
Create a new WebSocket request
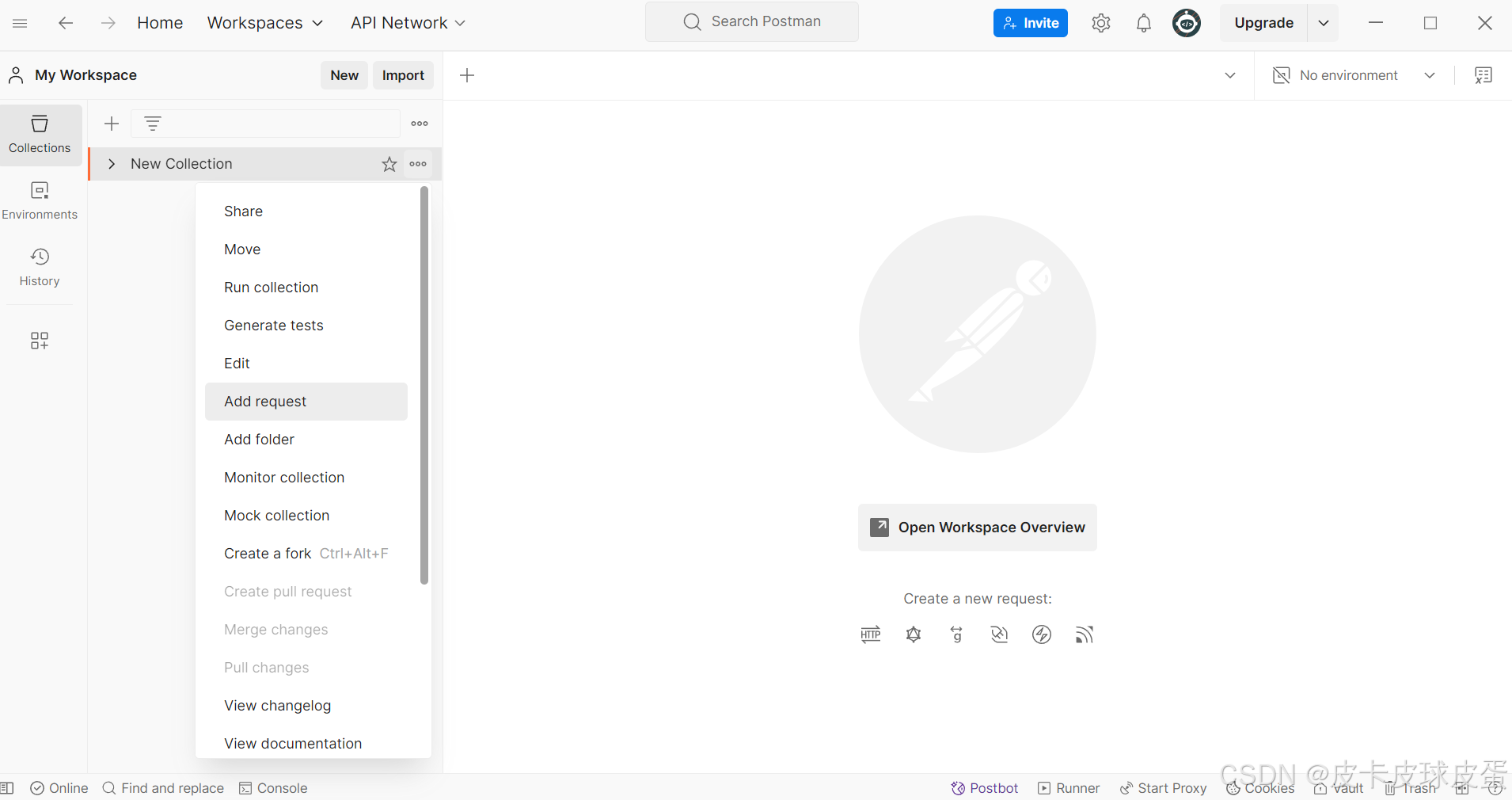[999, 634]
